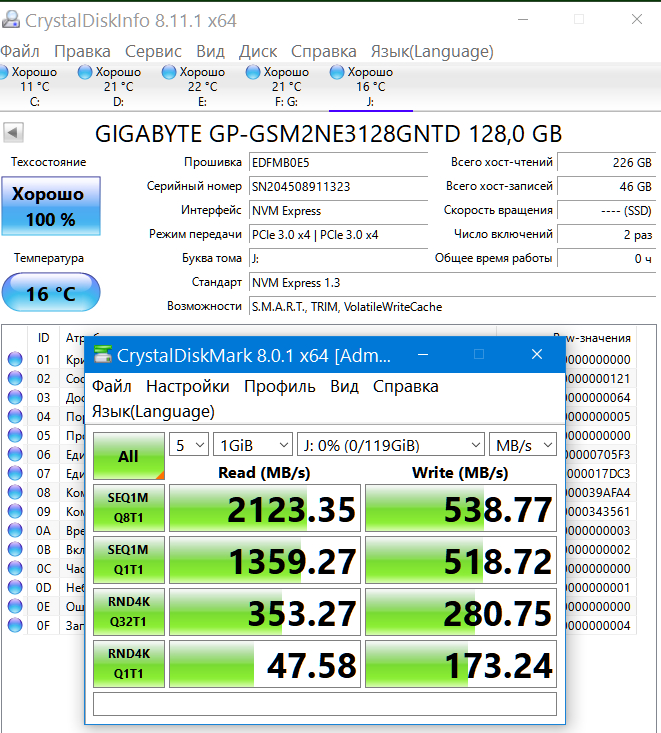Start RND4K Q32T1 test
The width and height of the screenshot is (661, 733).
pos(129,611)
